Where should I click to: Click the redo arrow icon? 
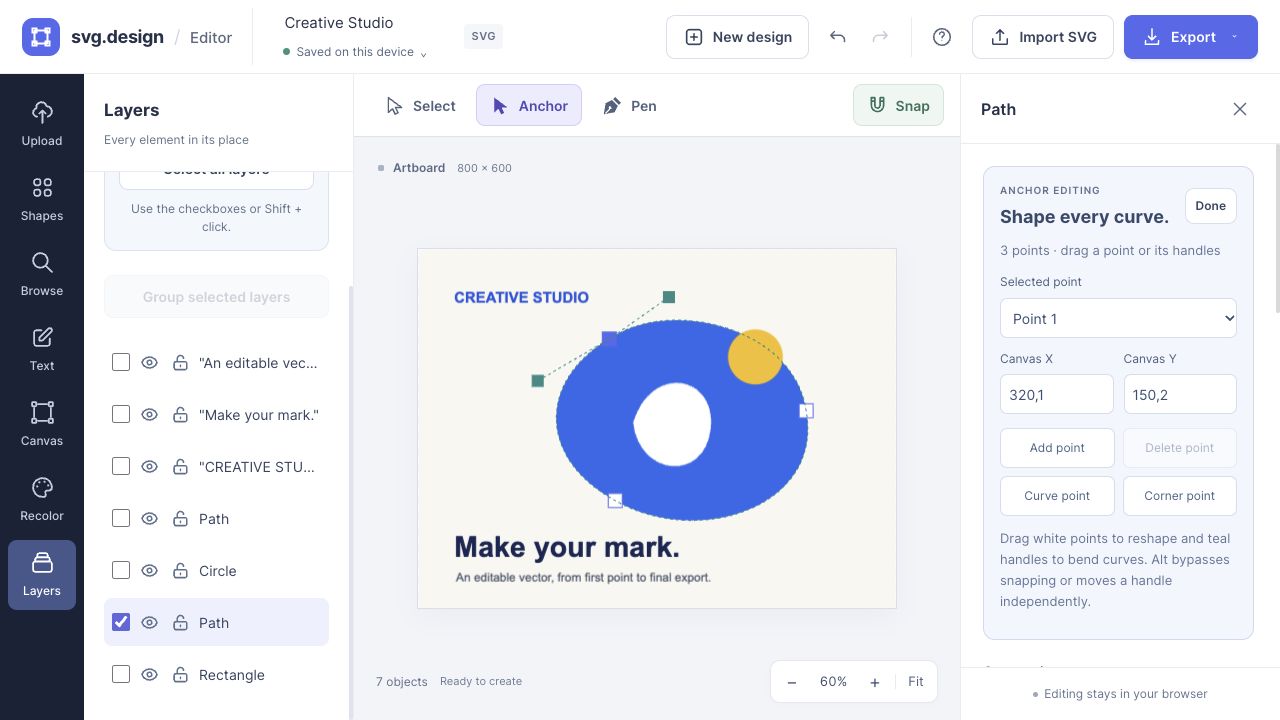[880, 37]
